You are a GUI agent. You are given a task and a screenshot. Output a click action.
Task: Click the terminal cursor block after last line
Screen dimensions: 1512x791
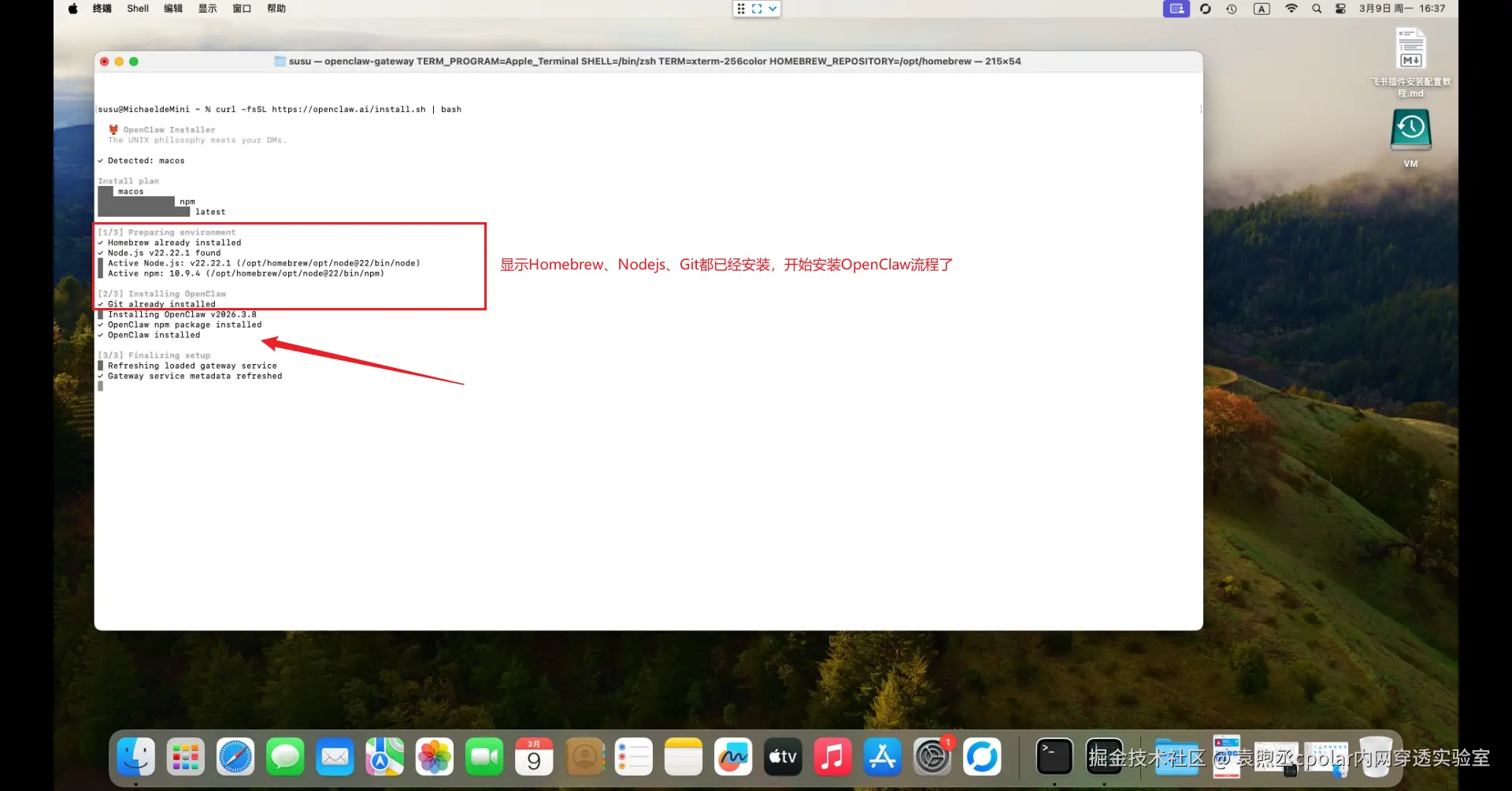101,386
